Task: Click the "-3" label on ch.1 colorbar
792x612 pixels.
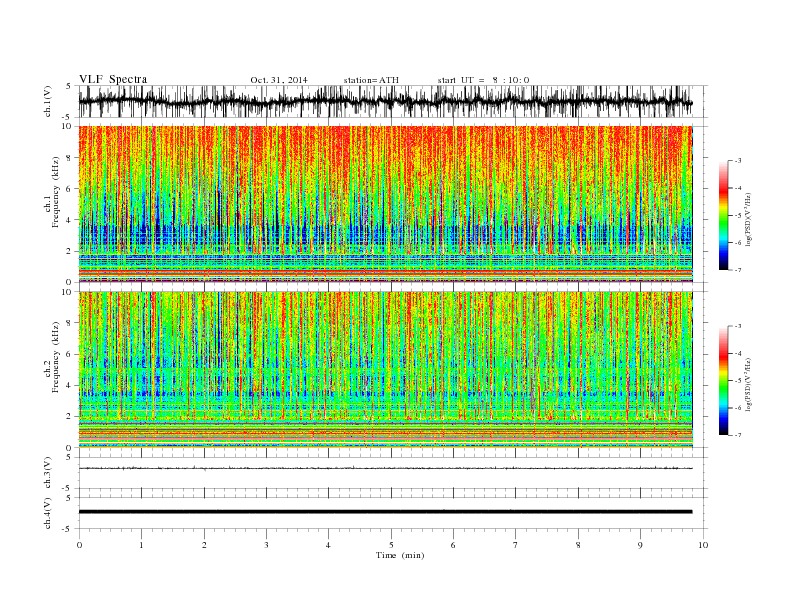Action: point(738,161)
